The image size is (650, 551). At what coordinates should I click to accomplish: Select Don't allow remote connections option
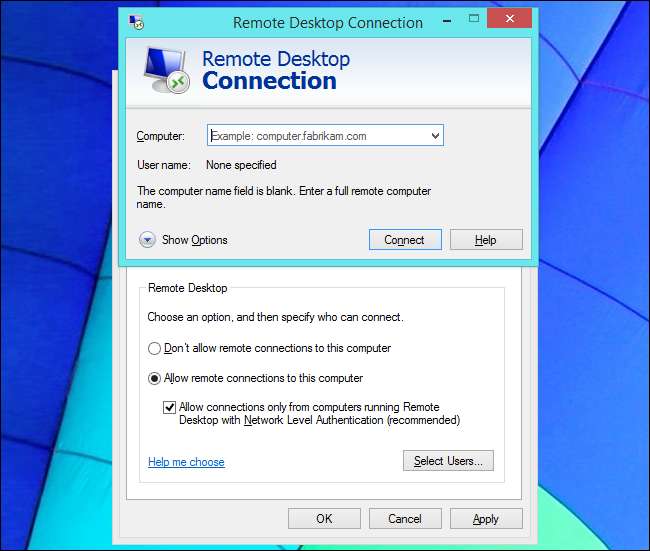pos(154,348)
